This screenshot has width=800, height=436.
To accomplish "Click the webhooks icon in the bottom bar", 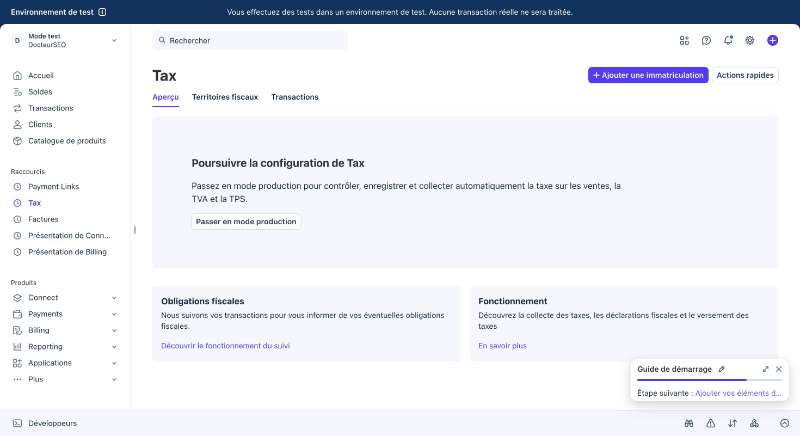I will [x=754, y=423].
